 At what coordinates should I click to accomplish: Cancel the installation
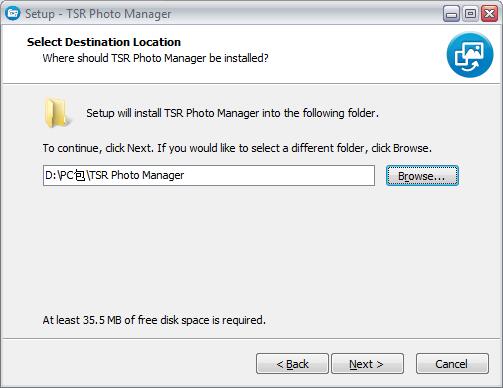(x=452, y=364)
